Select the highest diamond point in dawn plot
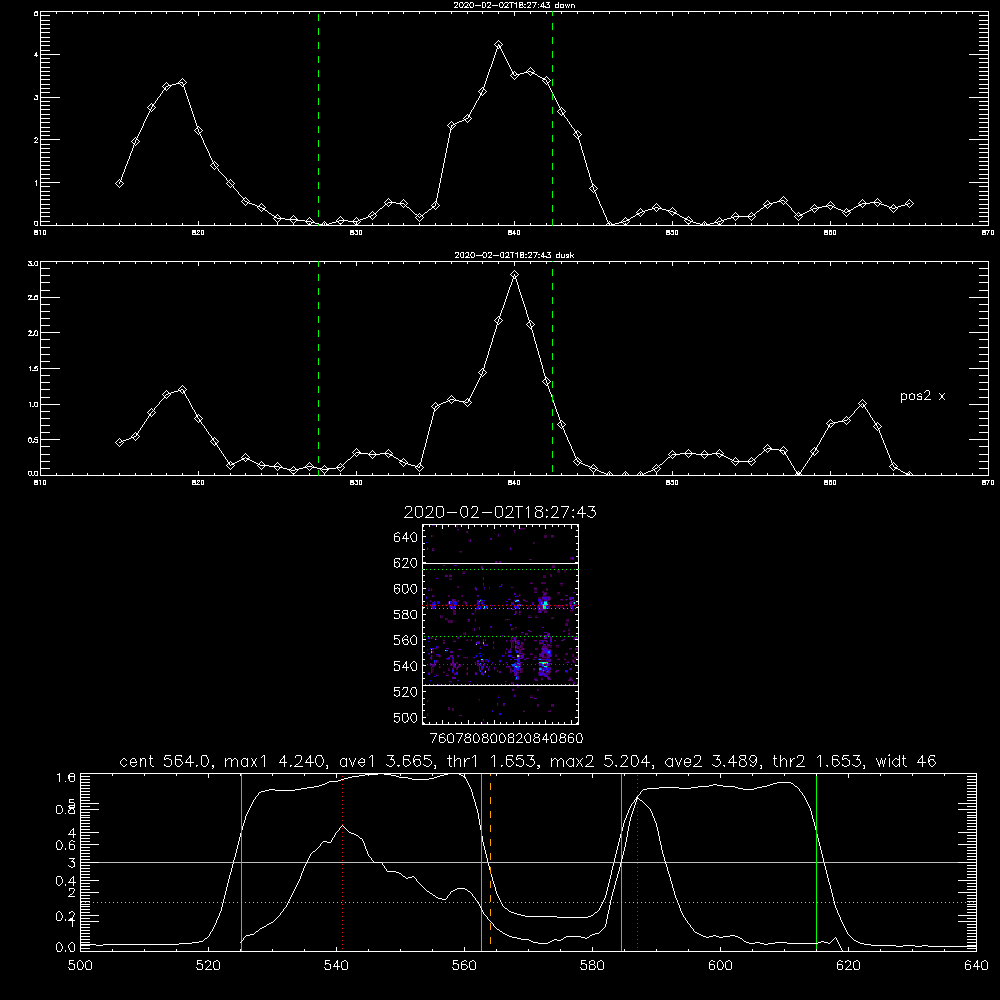1000x1000 pixels. pos(499,45)
